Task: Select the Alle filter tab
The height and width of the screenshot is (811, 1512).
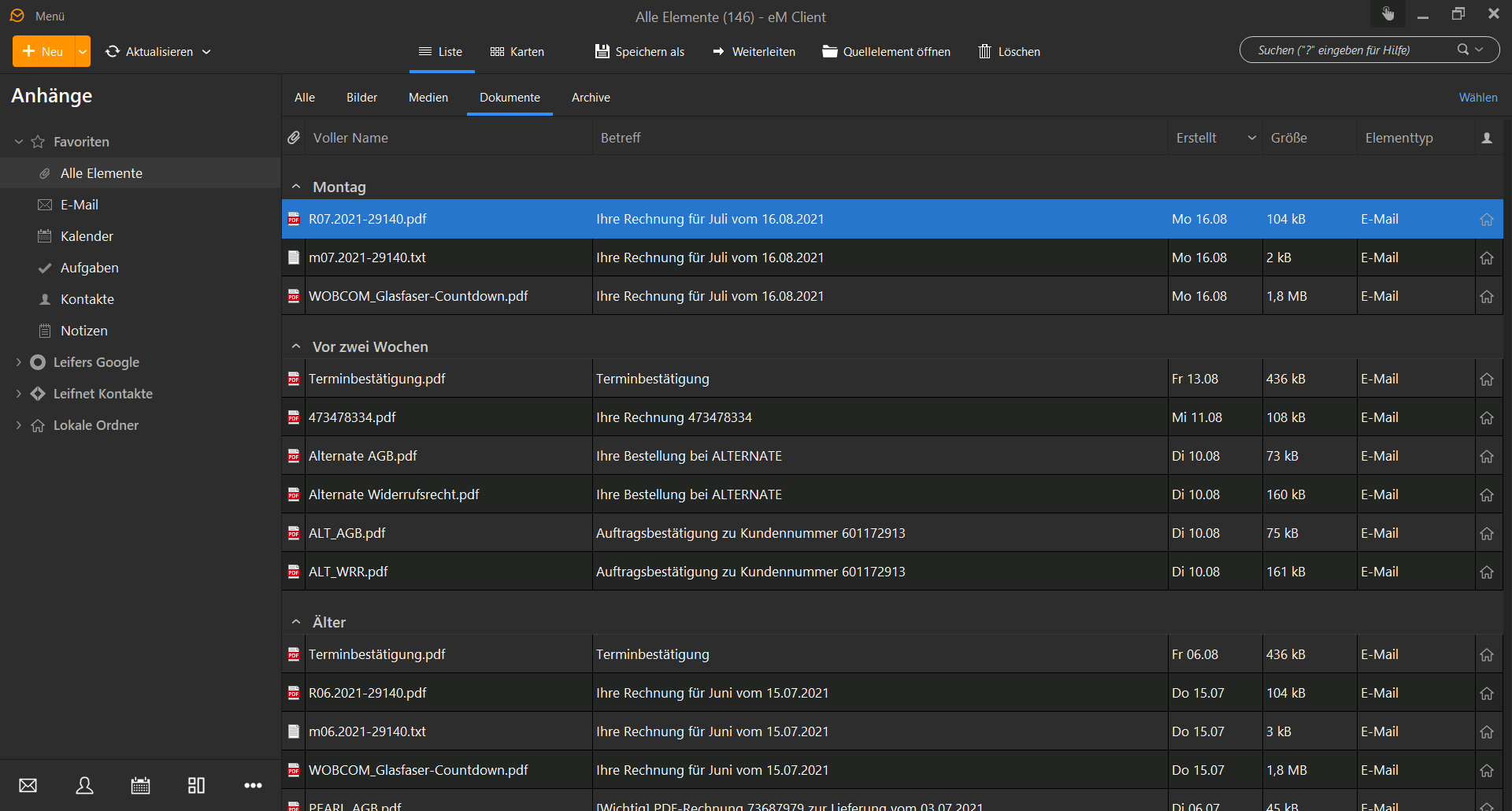Action: 305,97
